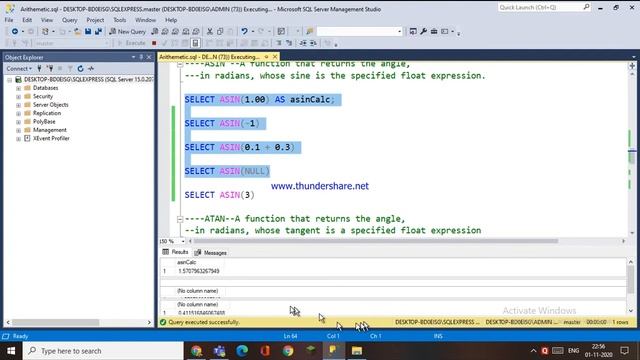Select the Arithemetic.sql document tab
This screenshot has width=640, height=360.
coord(209,57)
